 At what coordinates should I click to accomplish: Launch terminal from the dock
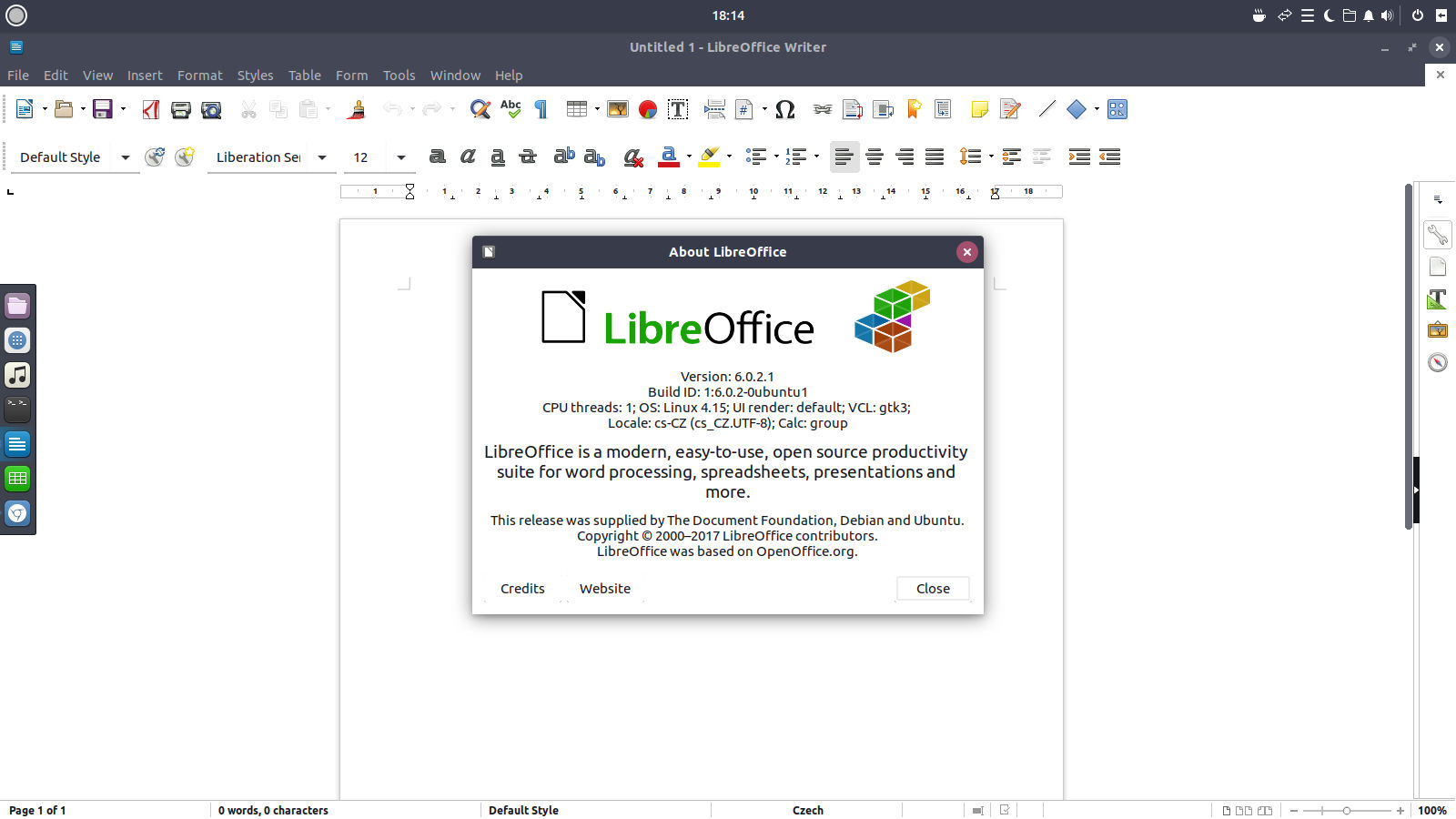point(17,409)
